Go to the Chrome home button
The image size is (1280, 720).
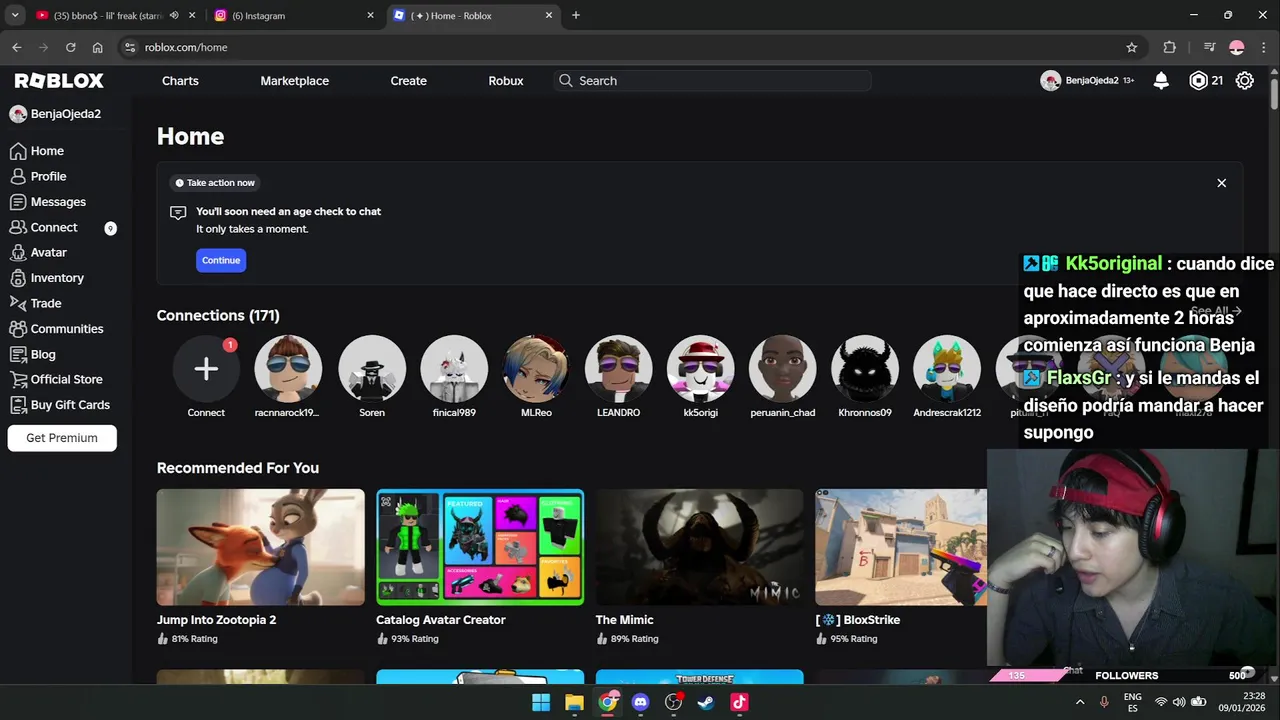[x=97, y=47]
